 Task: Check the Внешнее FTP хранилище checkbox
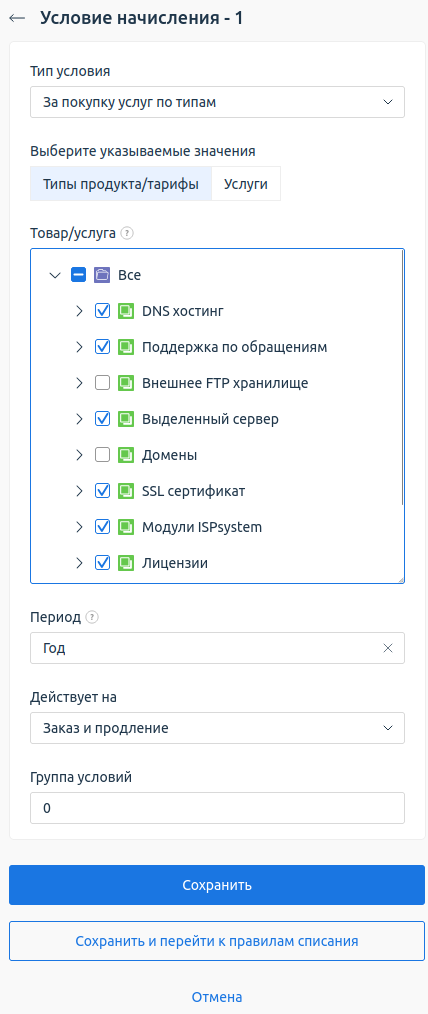click(102, 383)
